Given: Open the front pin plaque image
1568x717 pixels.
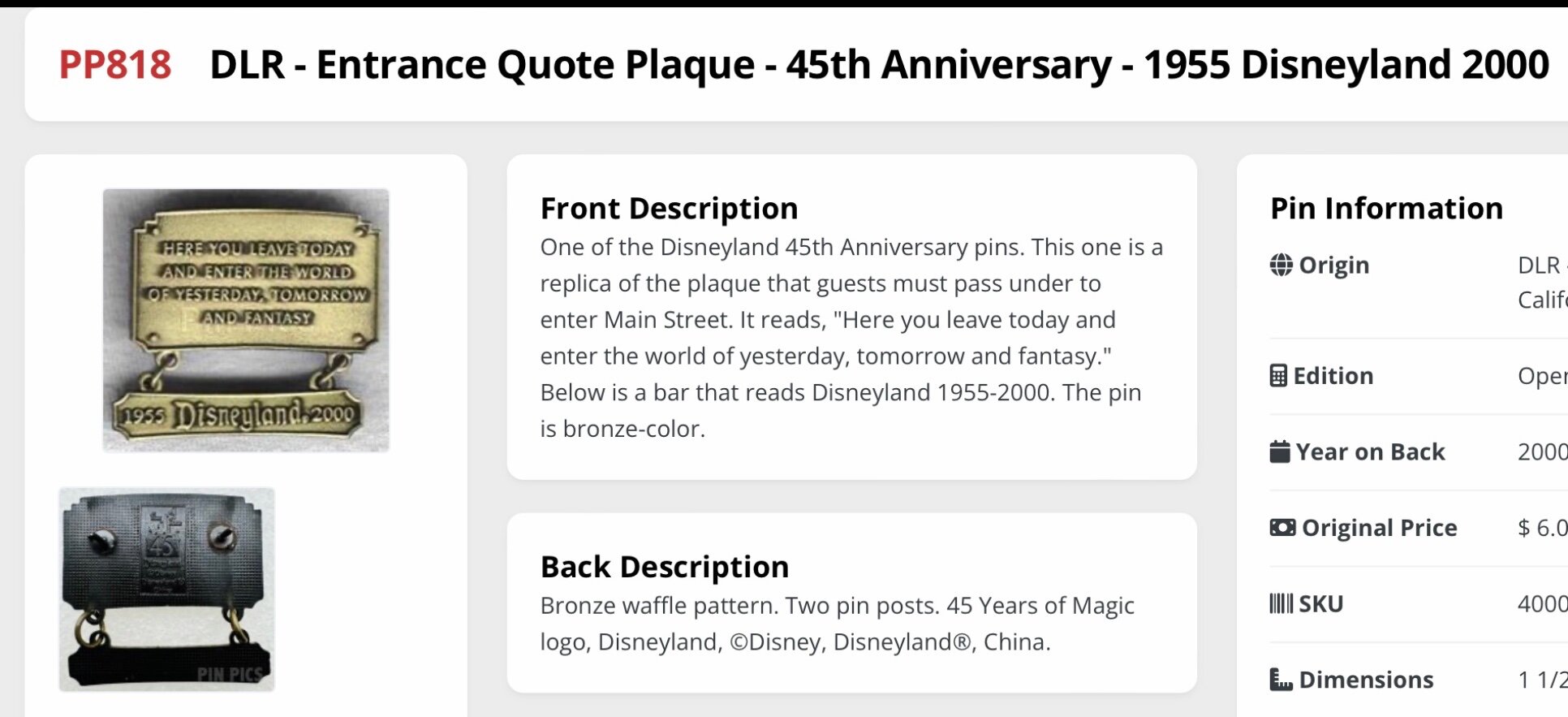Looking at the screenshot, I should (246, 320).
